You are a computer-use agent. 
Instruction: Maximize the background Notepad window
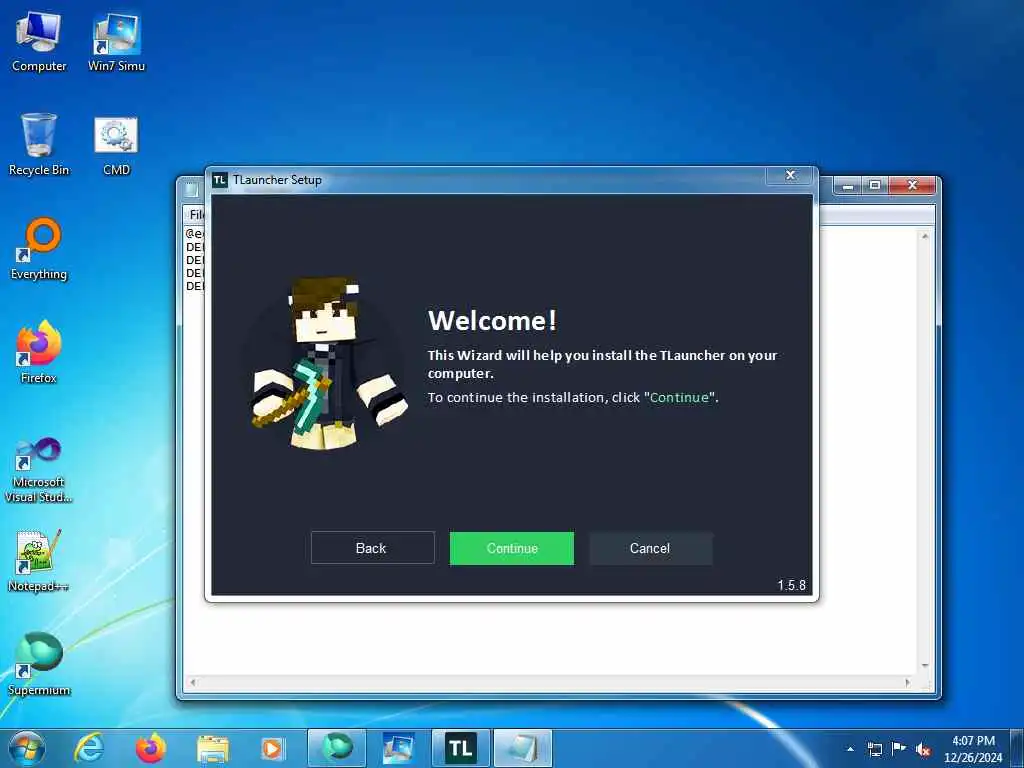pyautogui.click(x=874, y=186)
